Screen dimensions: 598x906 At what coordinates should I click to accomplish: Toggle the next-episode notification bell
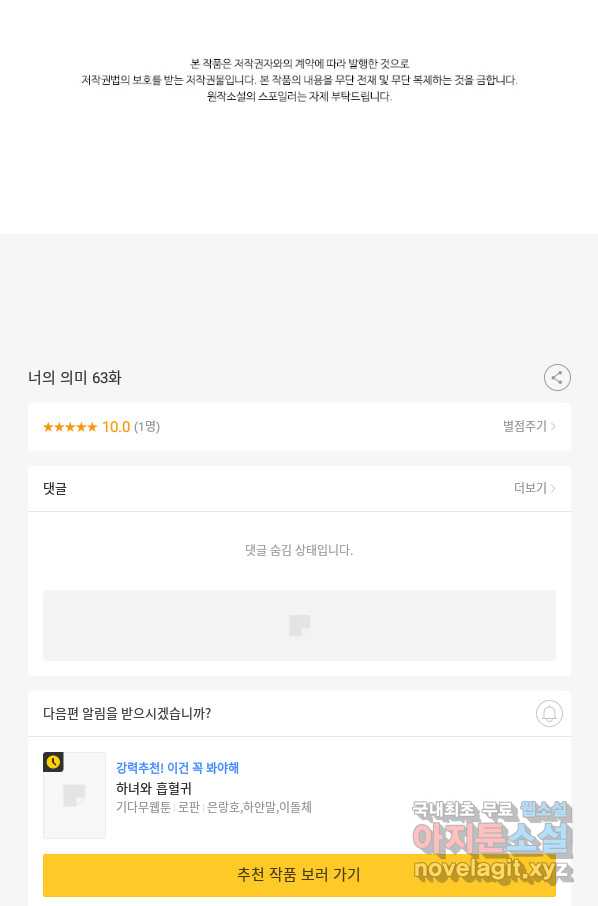(549, 714)
